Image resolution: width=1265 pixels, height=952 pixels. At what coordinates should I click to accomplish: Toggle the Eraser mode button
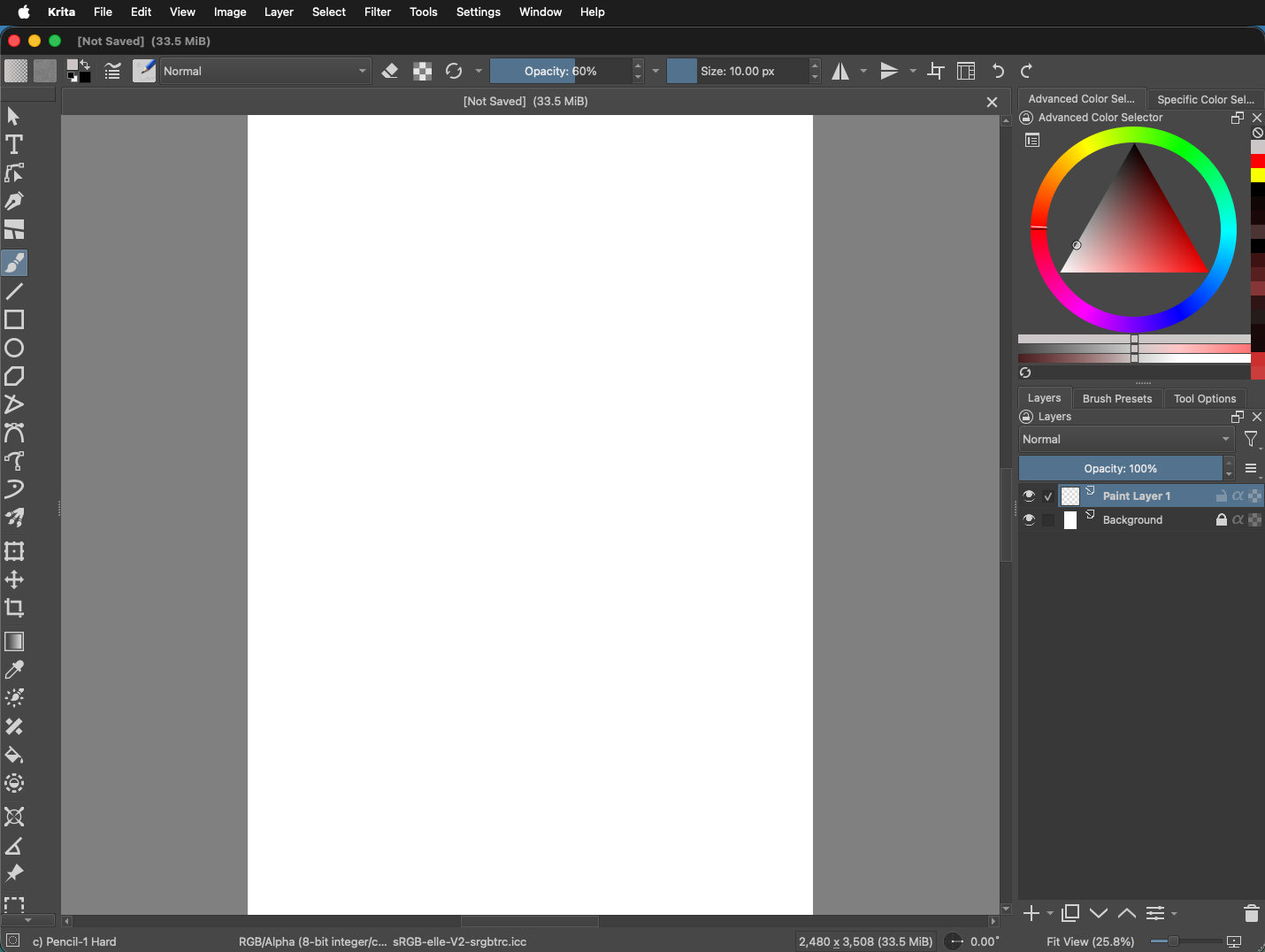tap(390, 71)
